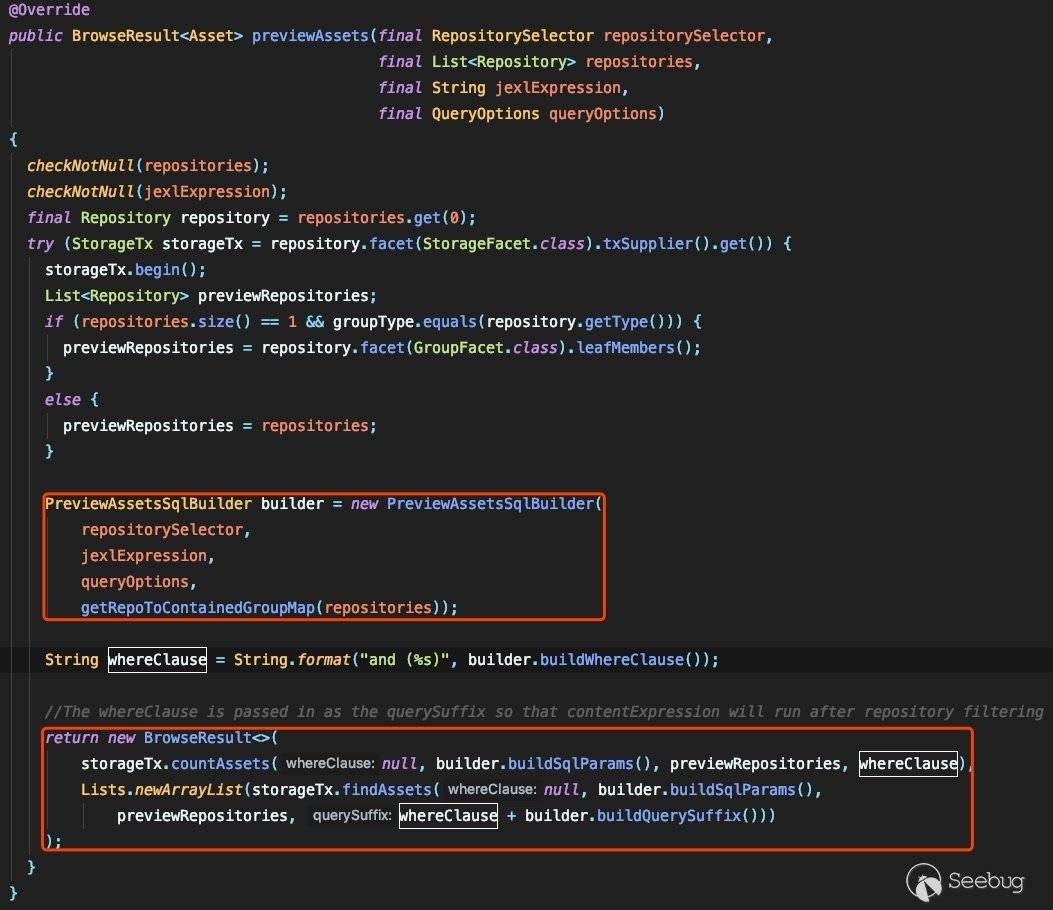Image resolution: width=1053 pixels, height=910 pixels.
Task: Click the Lists.newArrayList call
Action: [161, 790]
